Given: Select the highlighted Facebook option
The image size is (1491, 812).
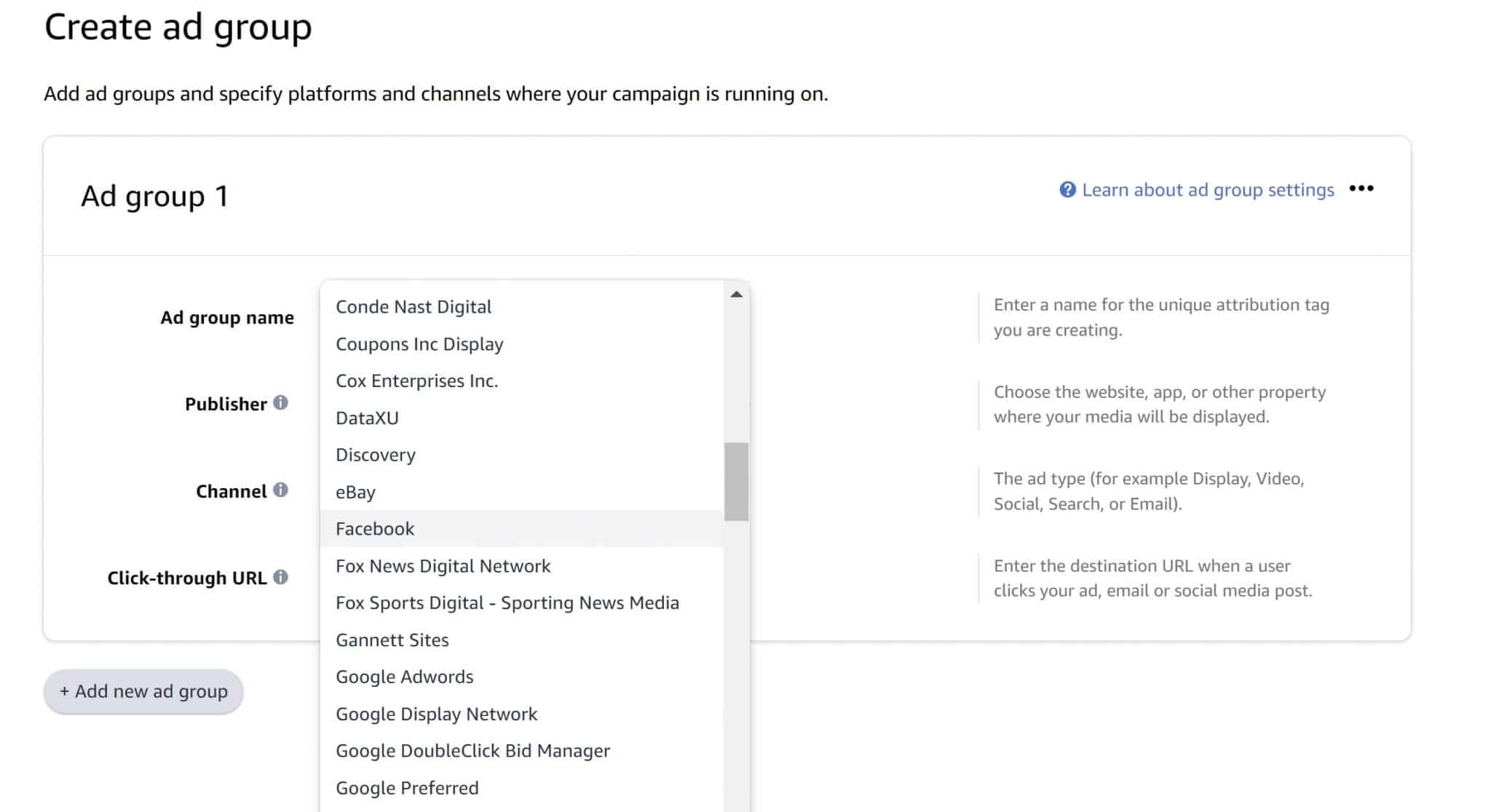Looking at the screenshot, I should pos(521,528).
